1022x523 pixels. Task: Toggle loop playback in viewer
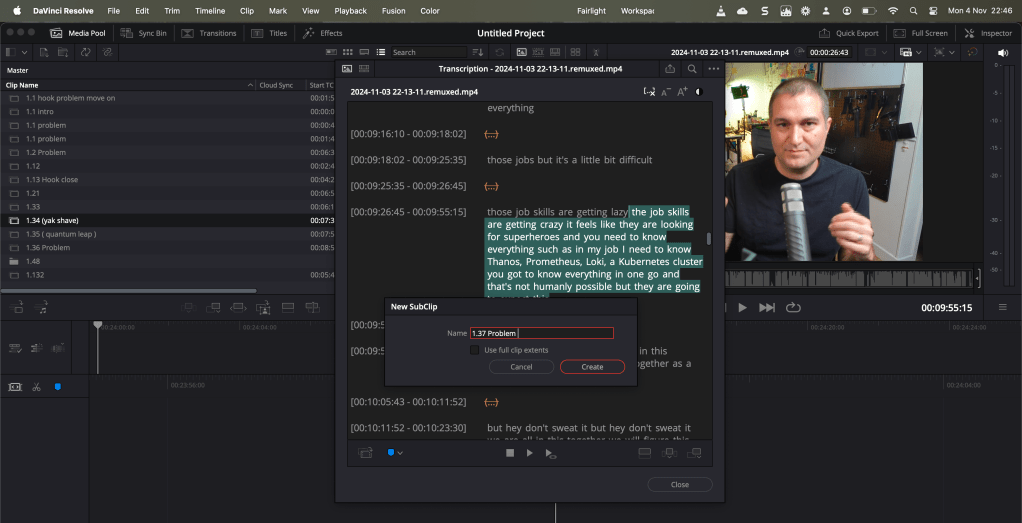pos(793,307)
